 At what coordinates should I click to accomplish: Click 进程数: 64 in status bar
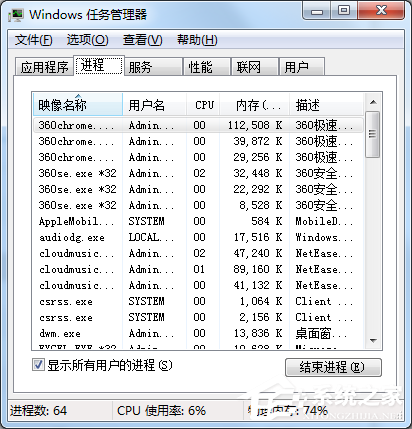click(38, 411)
